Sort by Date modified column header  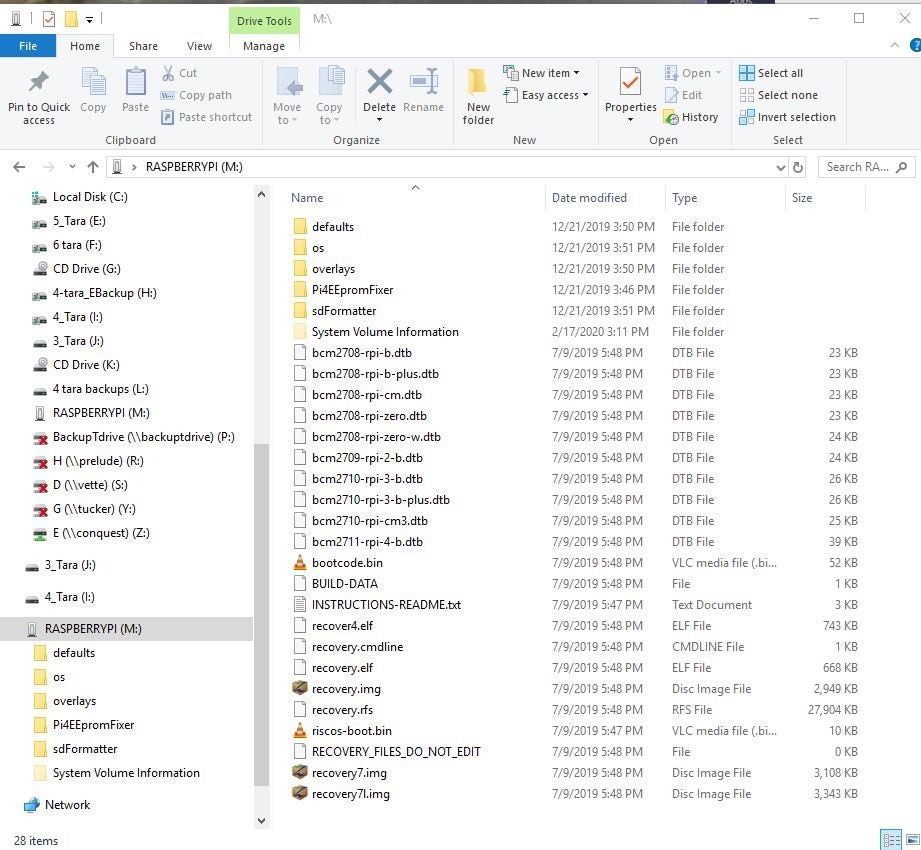(x=606, y=198)
